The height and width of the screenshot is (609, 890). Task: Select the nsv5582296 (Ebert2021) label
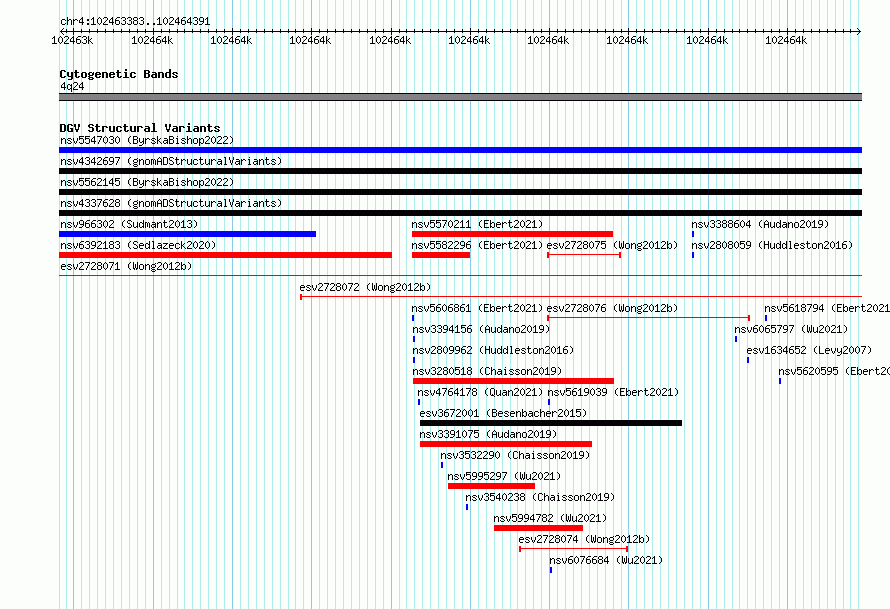click(x=477, y=245)
